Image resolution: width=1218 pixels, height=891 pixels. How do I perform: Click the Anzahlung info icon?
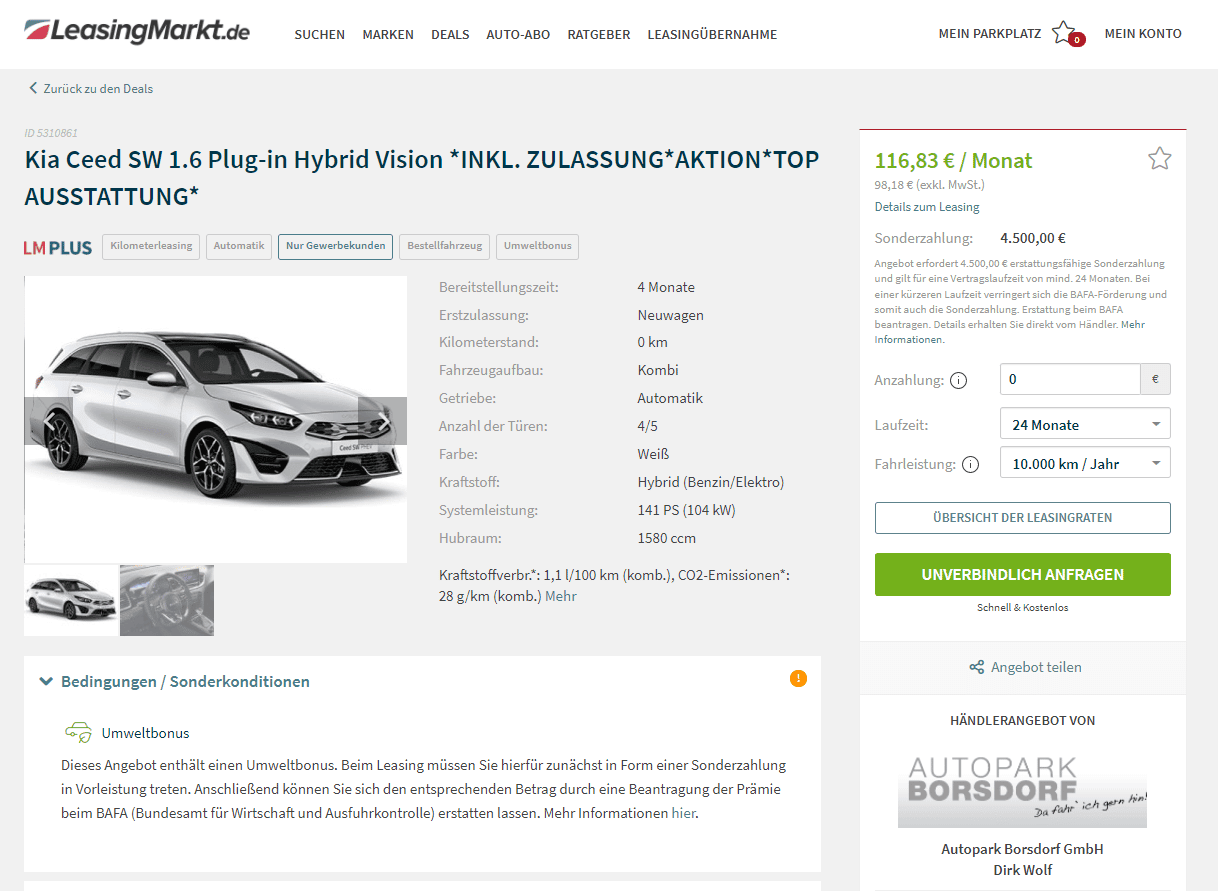click(958, 380)
